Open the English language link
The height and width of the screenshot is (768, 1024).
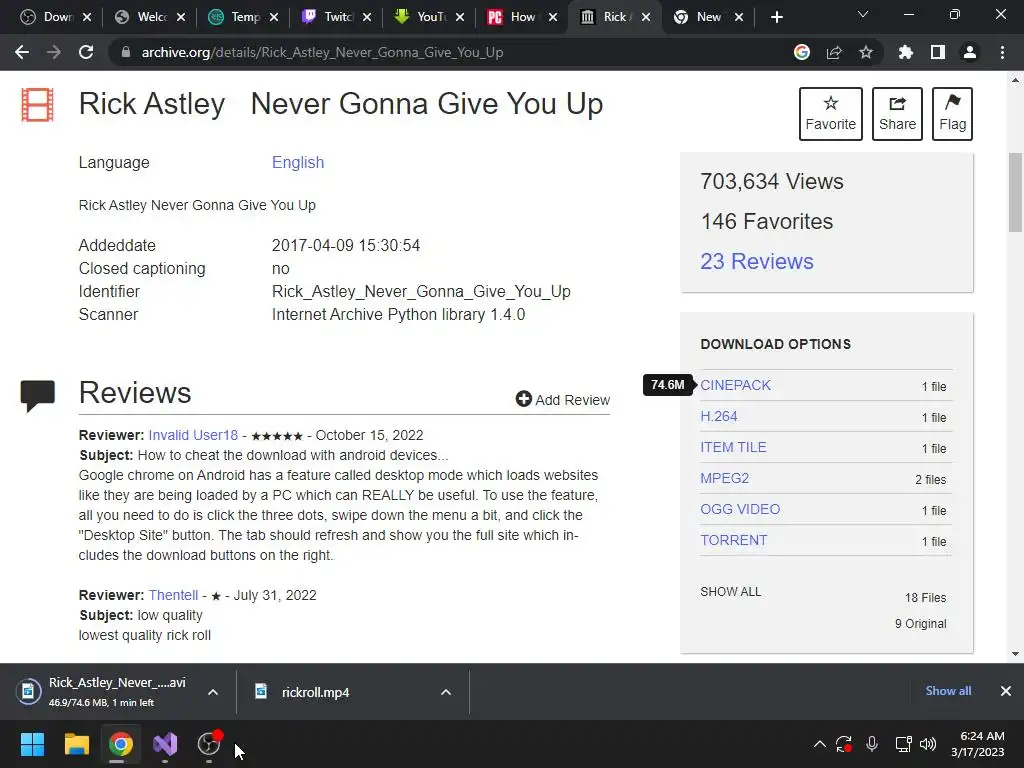pos(298,162)
